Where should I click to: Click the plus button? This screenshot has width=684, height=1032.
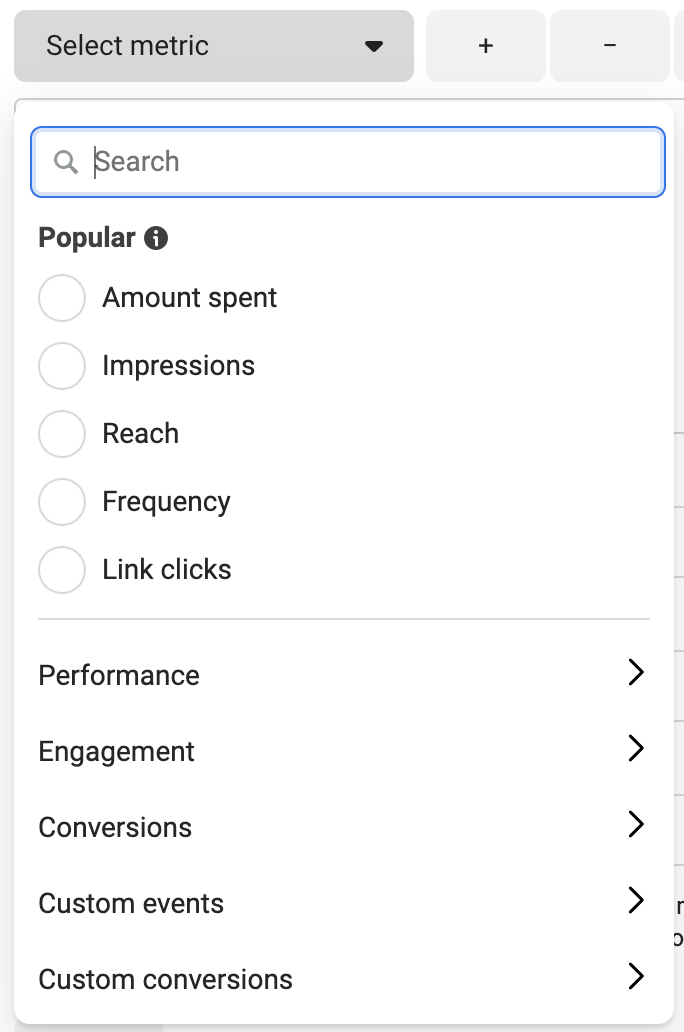click(485, 45)
